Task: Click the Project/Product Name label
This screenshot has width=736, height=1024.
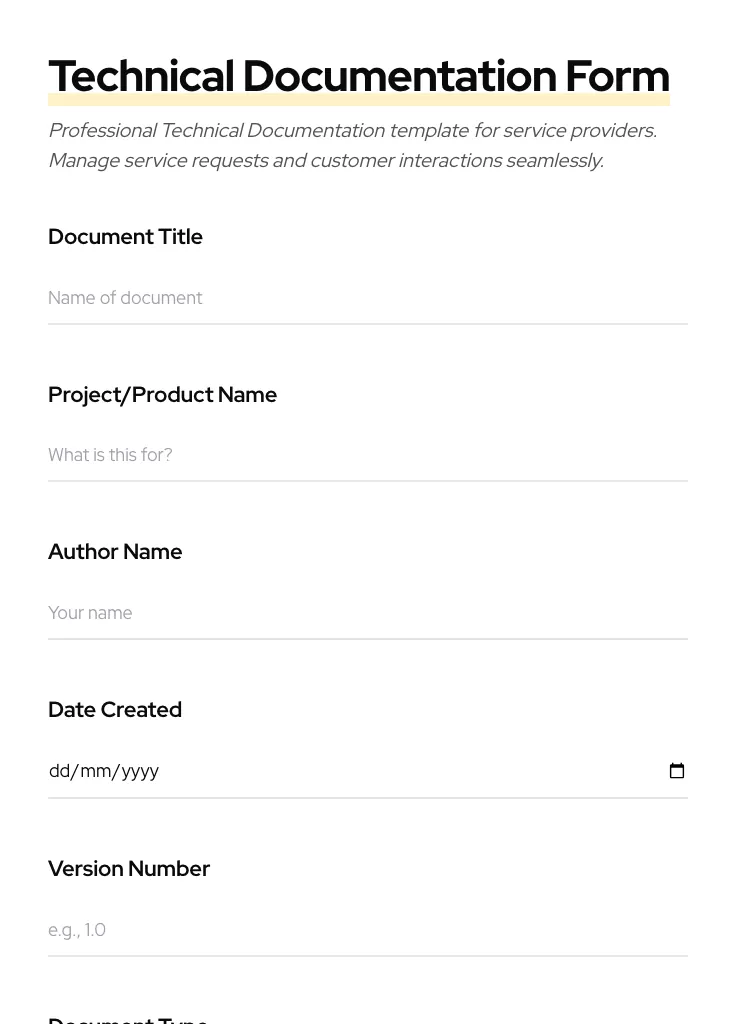Action: (x=162, y=394)
